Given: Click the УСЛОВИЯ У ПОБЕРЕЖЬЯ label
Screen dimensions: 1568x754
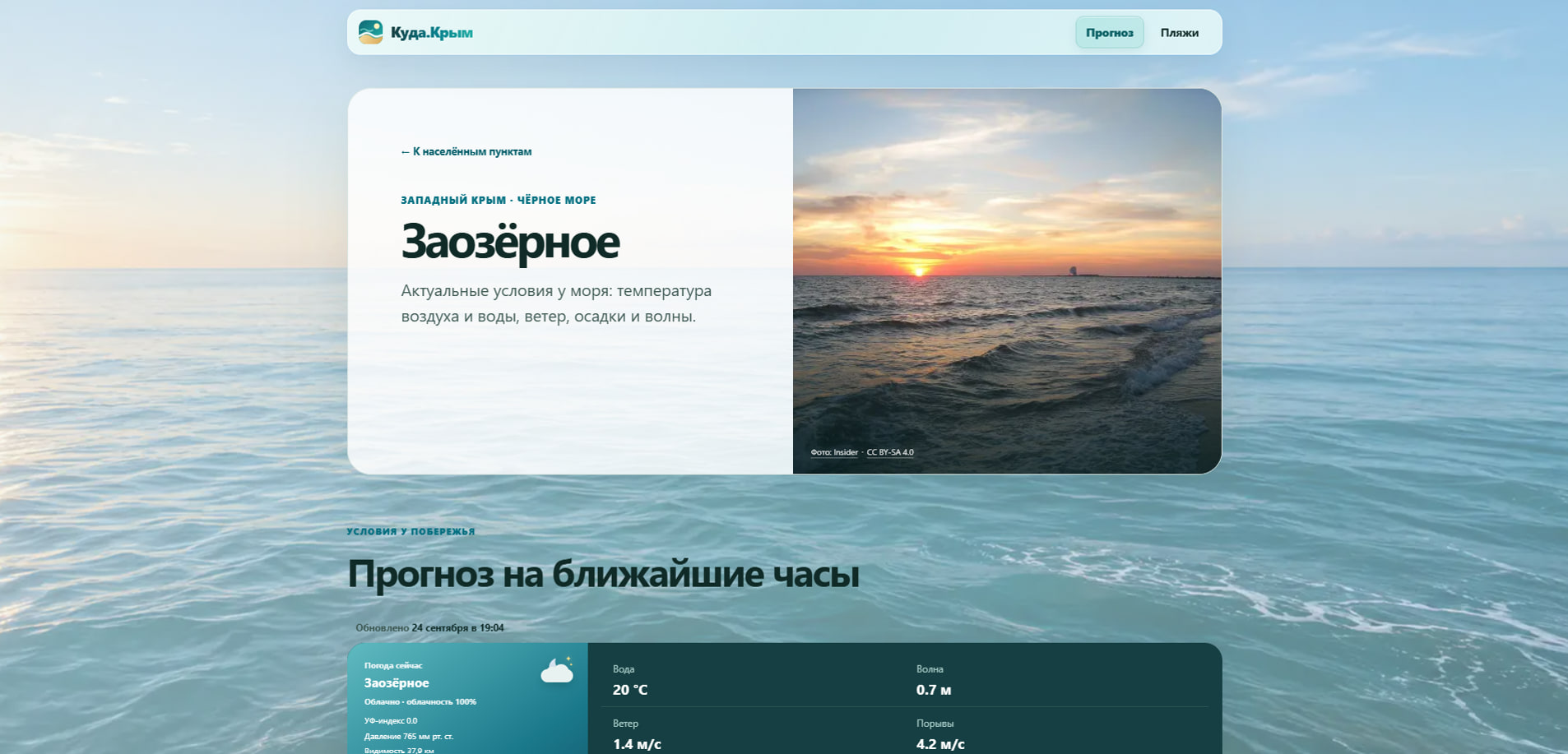Looking at the screenshot, I should pyautogui.click(x=411, y=531).
